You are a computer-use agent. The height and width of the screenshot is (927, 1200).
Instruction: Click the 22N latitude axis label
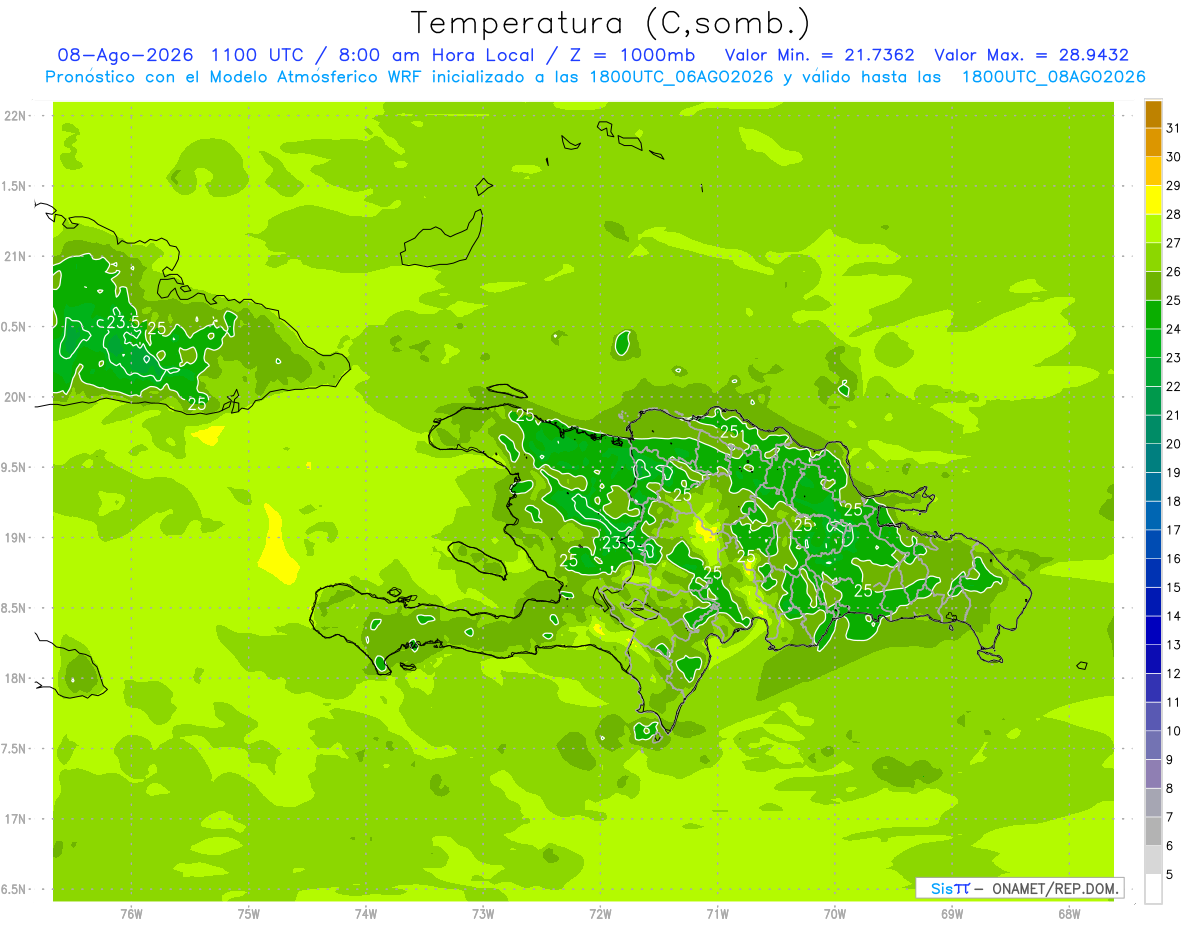[x=15, y=116]
